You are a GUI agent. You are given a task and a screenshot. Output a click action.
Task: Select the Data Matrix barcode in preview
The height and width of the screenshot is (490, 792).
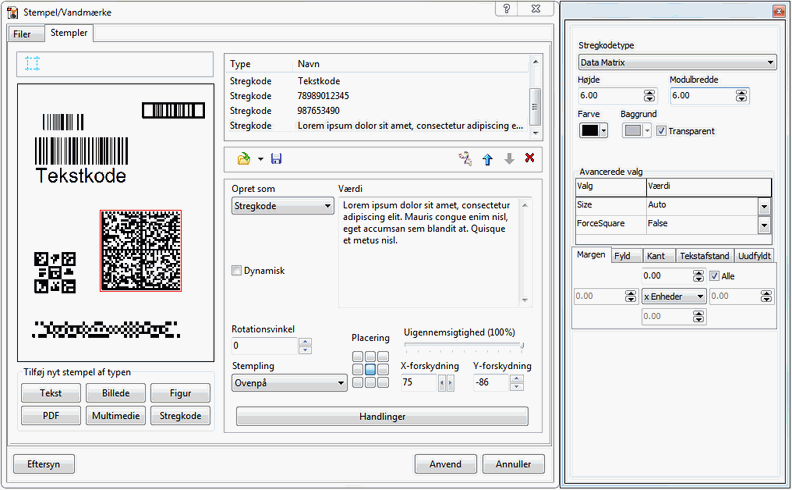click(x=141, y=251)
